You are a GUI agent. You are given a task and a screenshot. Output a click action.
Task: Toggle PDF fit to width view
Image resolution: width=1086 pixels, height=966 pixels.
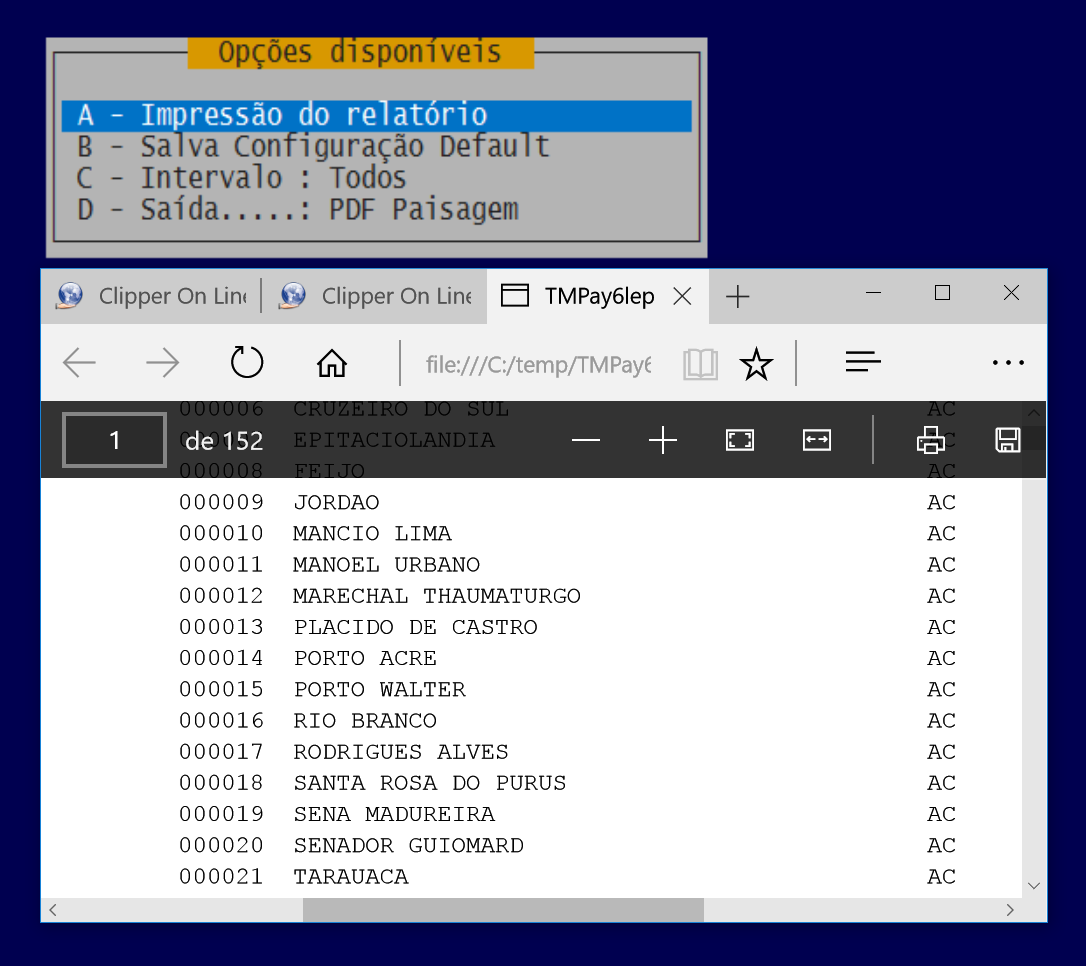pyautogui.click(x=817, y=440)
